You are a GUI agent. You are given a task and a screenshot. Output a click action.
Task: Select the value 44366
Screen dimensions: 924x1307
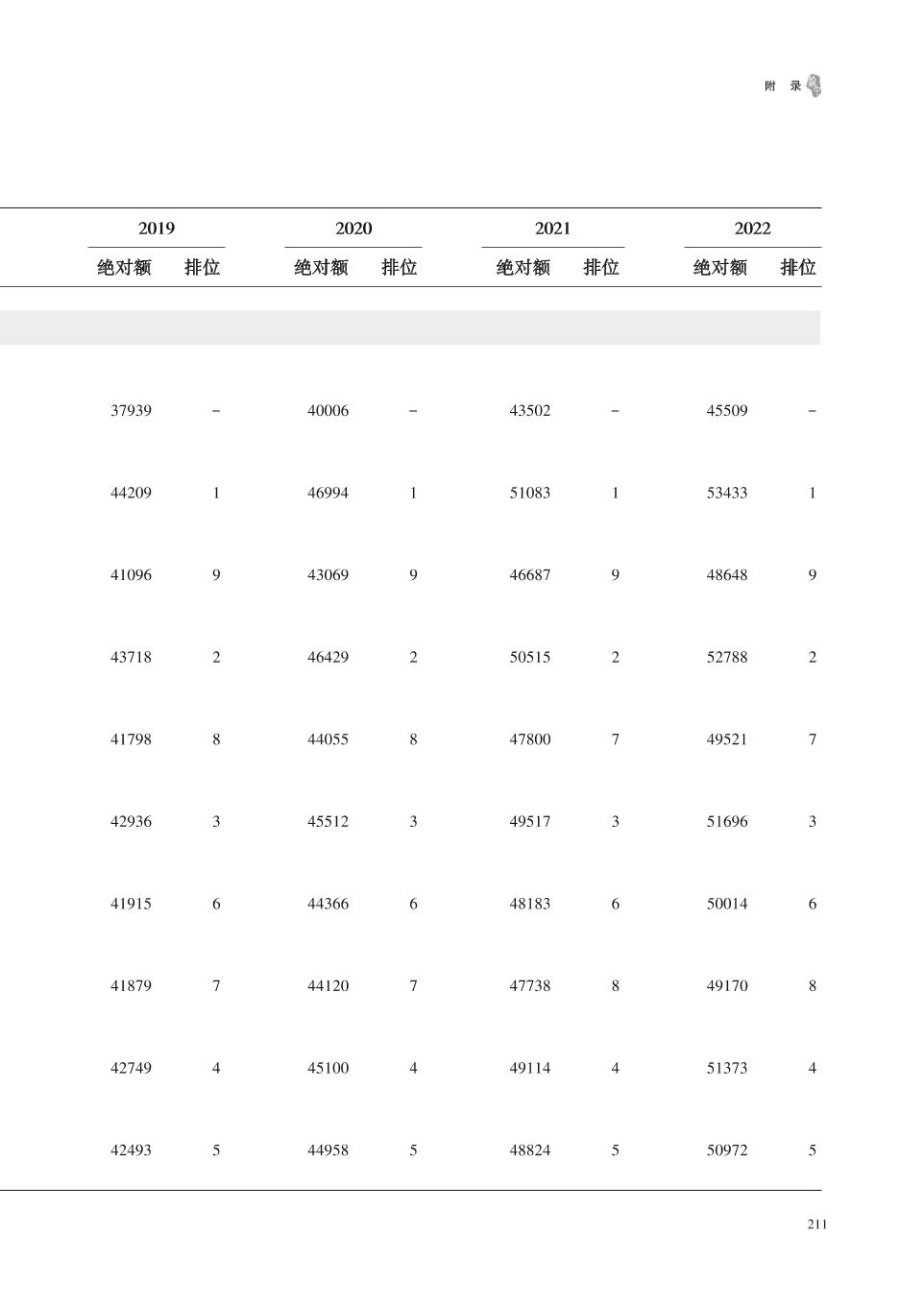click(x=328, y=904)
